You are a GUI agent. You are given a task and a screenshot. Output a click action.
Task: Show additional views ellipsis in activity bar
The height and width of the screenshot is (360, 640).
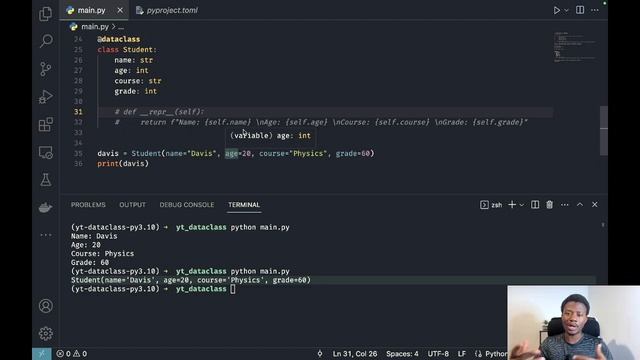pos(46,235)
